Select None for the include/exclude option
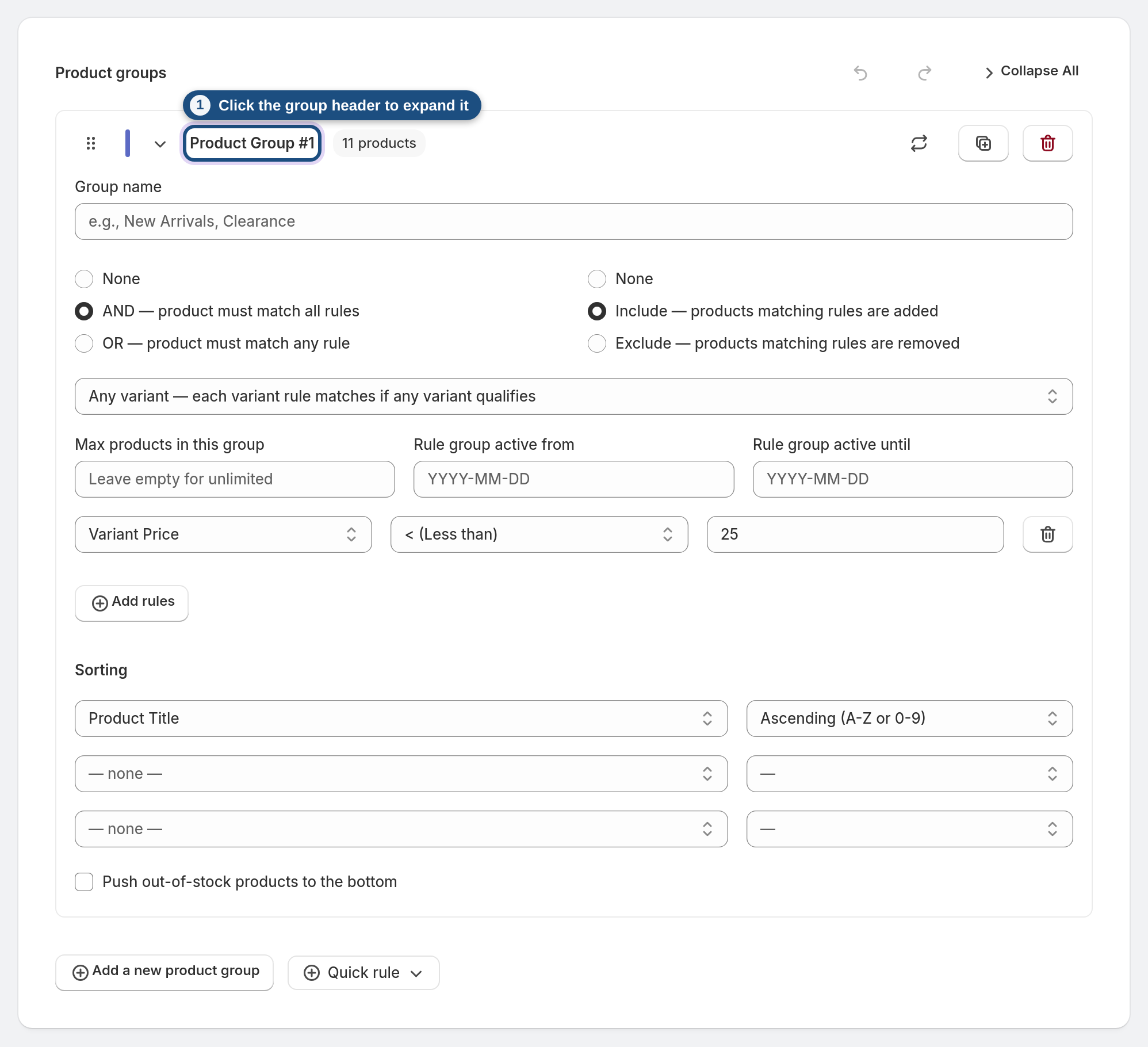Viewport: 1148px width, 1047px height. pos(597,279)
